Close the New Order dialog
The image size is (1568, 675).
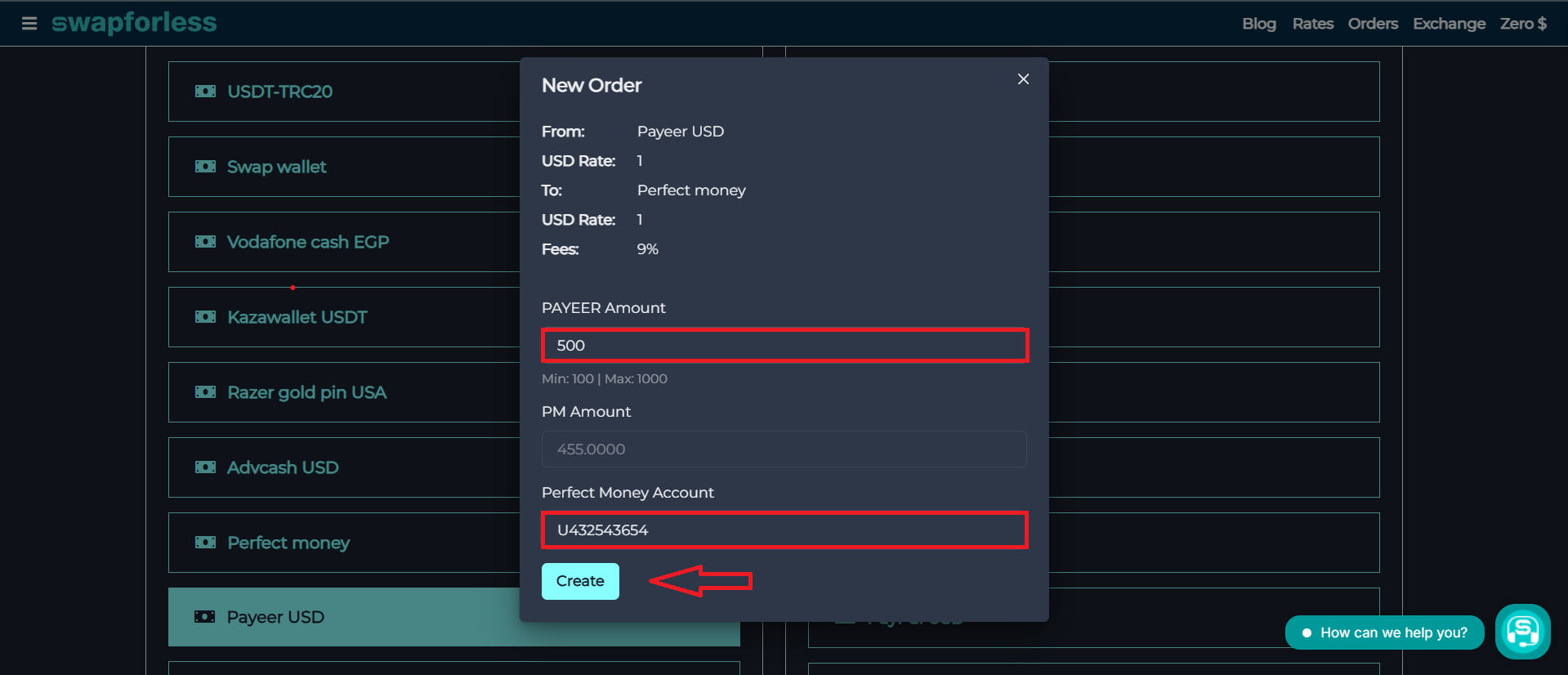coord(1023,79)
